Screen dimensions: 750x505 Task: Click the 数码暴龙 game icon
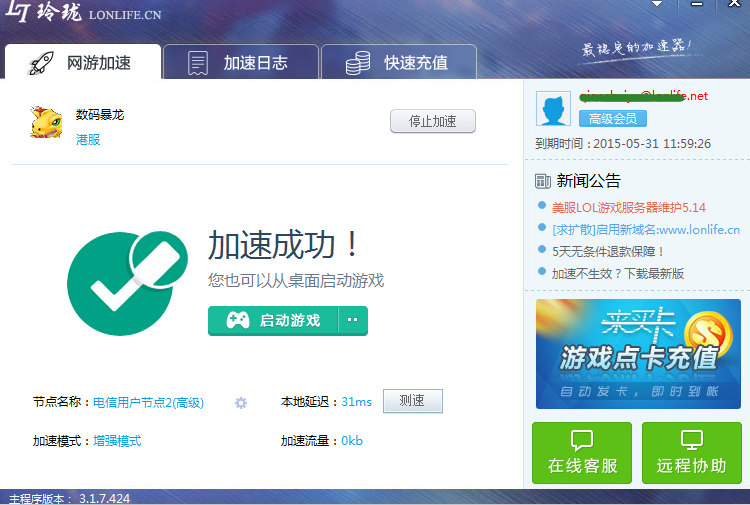pos(46,123)
